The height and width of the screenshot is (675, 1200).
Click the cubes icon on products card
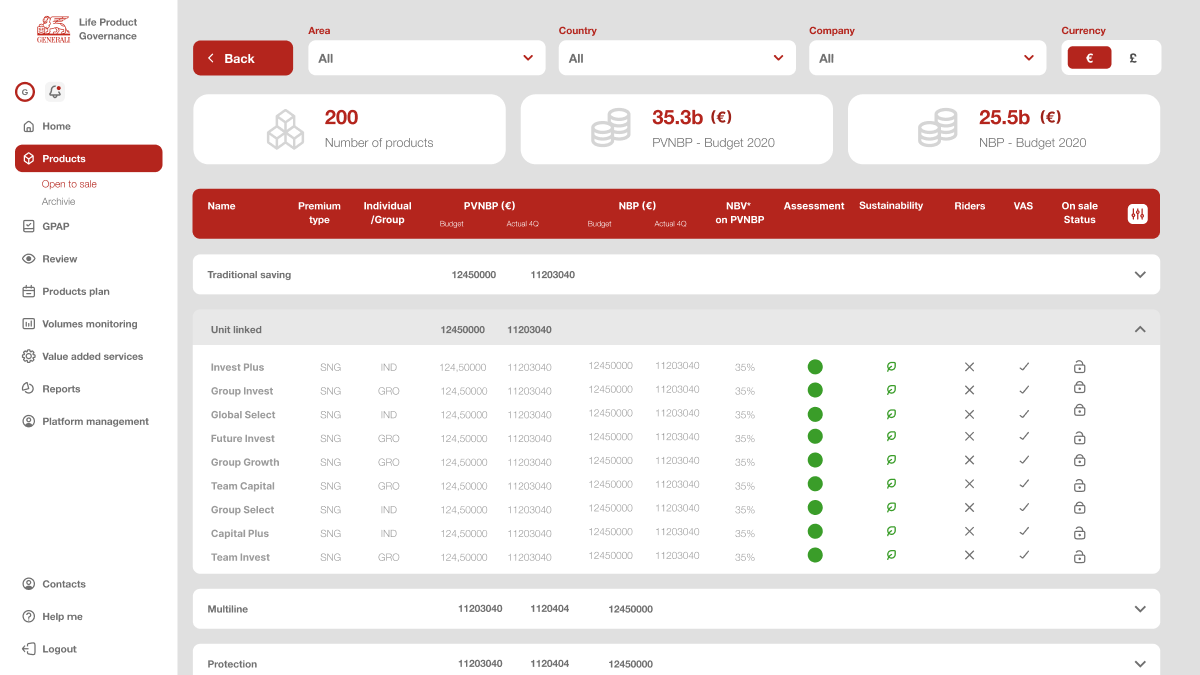(x=285, y=130)
